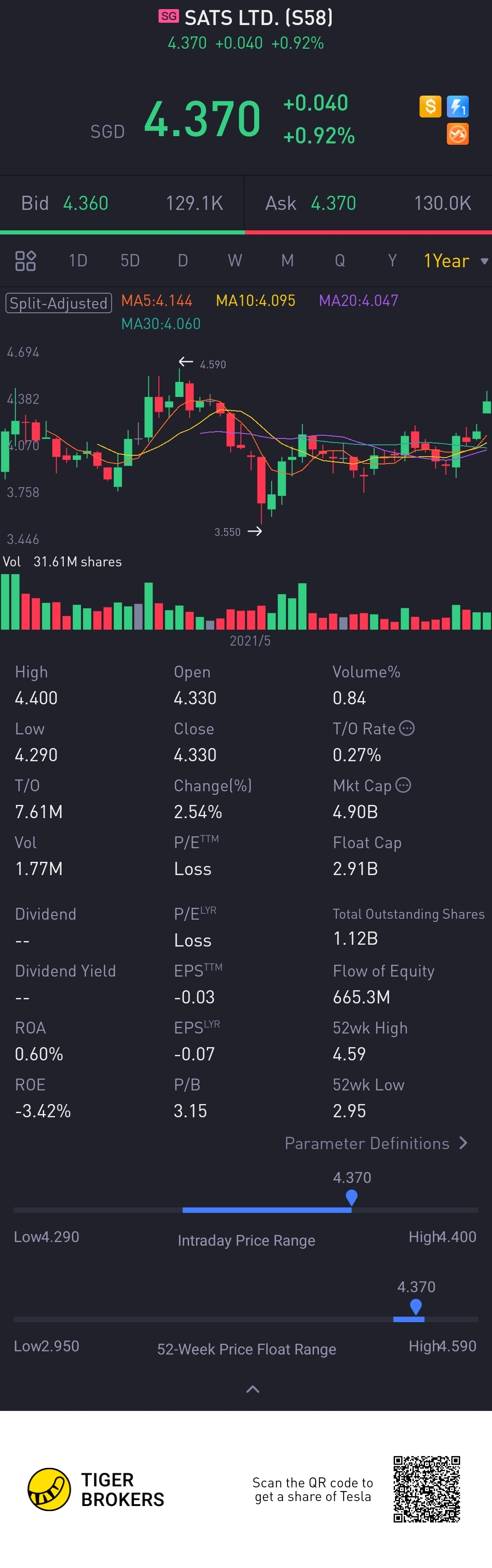Image resolution: width=492 pixels, height=1568 pixels.
Task: Tap the 52wk Low value 2.95
Action: pos(349,1111)
